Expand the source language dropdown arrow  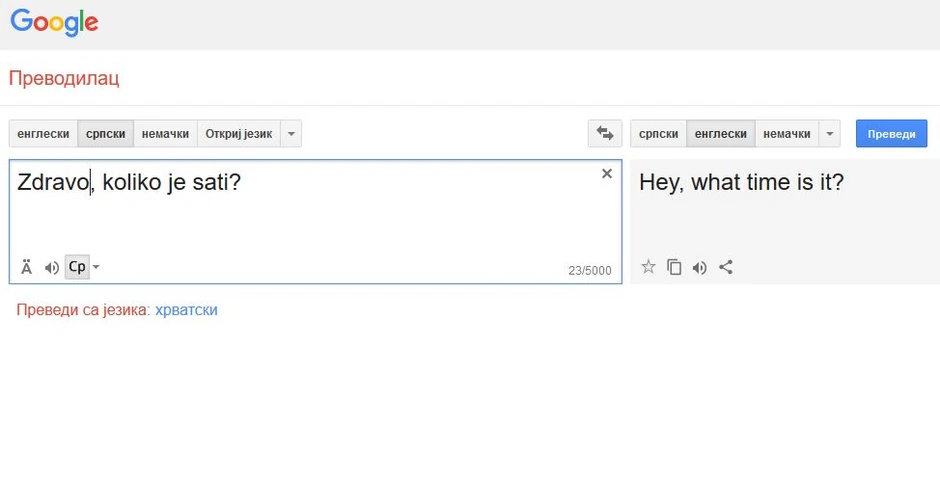pyautogui.click(x=290, y=133)
